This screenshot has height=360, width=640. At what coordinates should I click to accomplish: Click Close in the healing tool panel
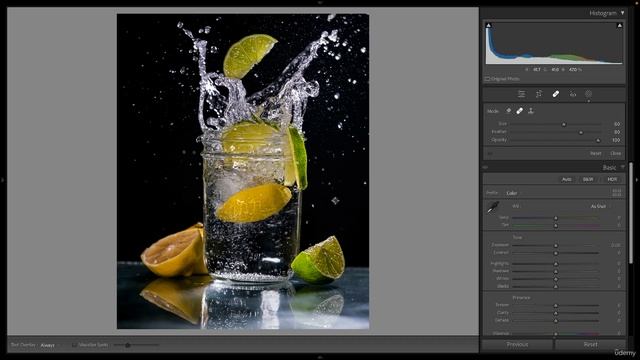[616, 153]
